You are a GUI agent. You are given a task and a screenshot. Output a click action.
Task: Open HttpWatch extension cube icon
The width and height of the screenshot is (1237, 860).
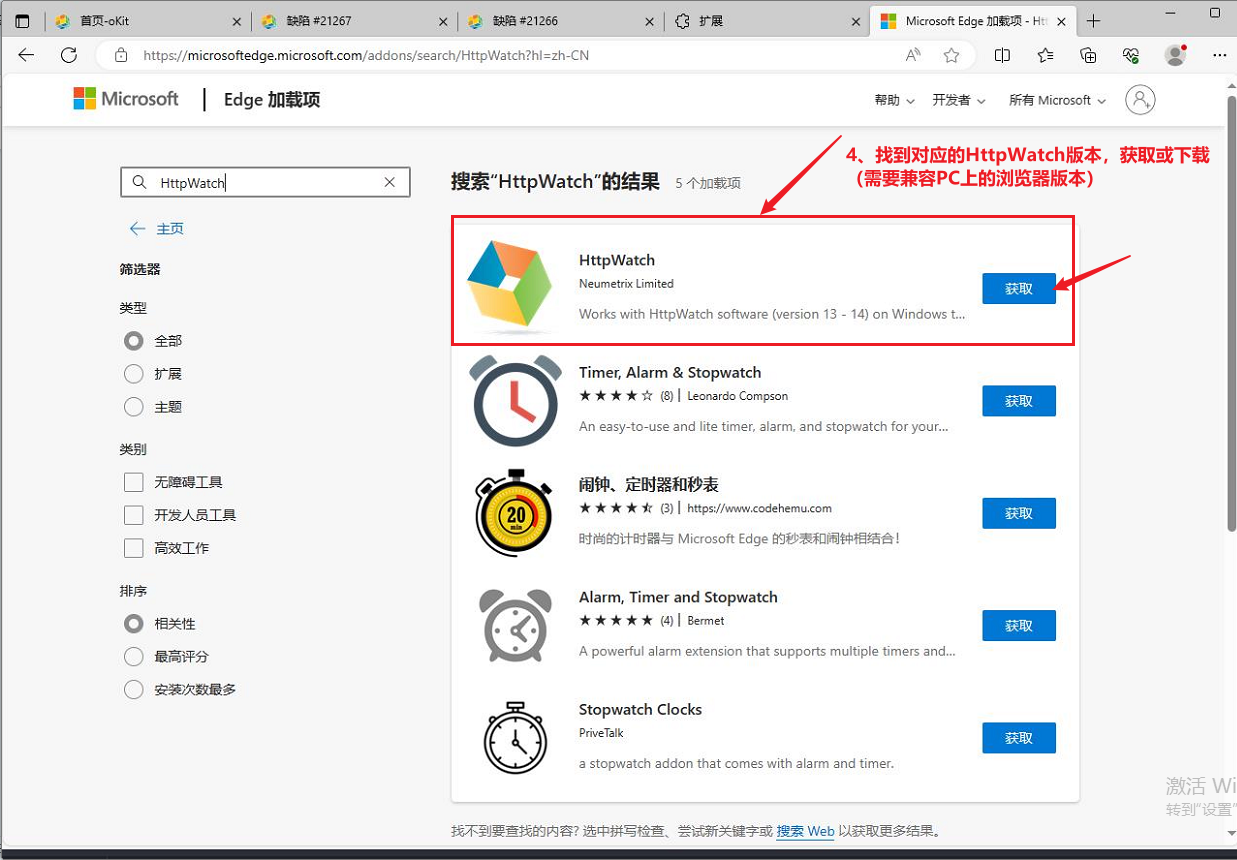click(510, 286)
